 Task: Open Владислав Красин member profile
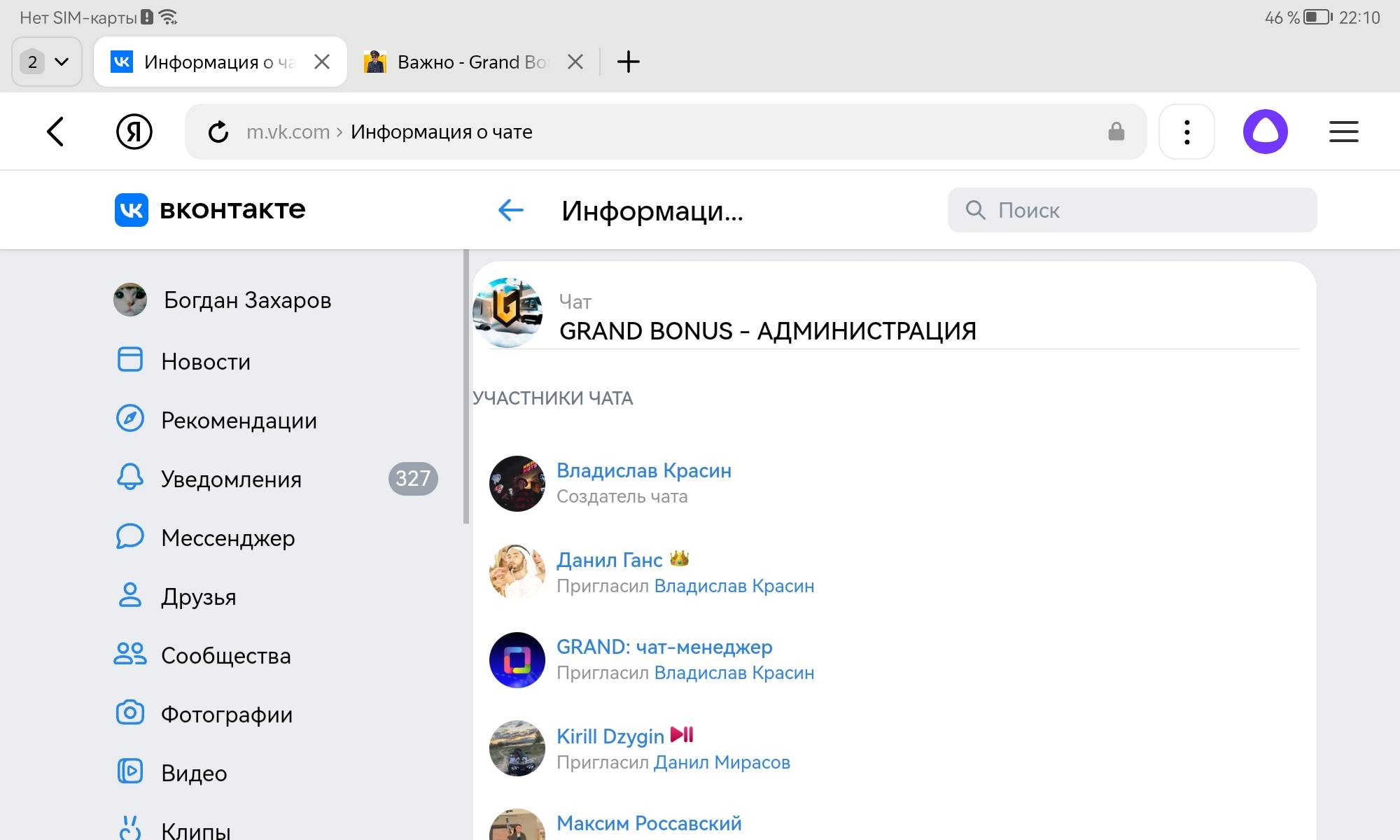(x=644, y=471)
